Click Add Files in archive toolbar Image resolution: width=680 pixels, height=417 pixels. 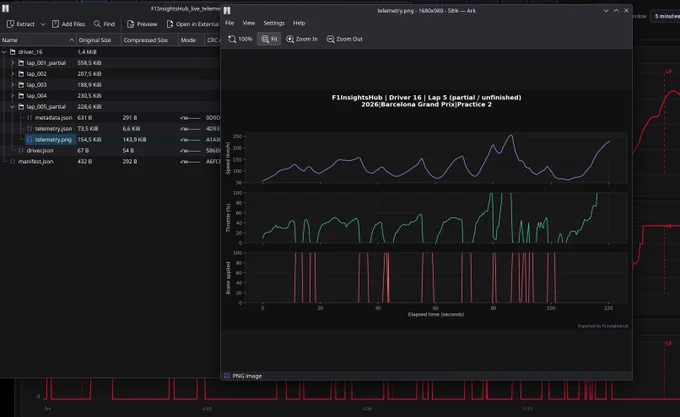point(69,24)
